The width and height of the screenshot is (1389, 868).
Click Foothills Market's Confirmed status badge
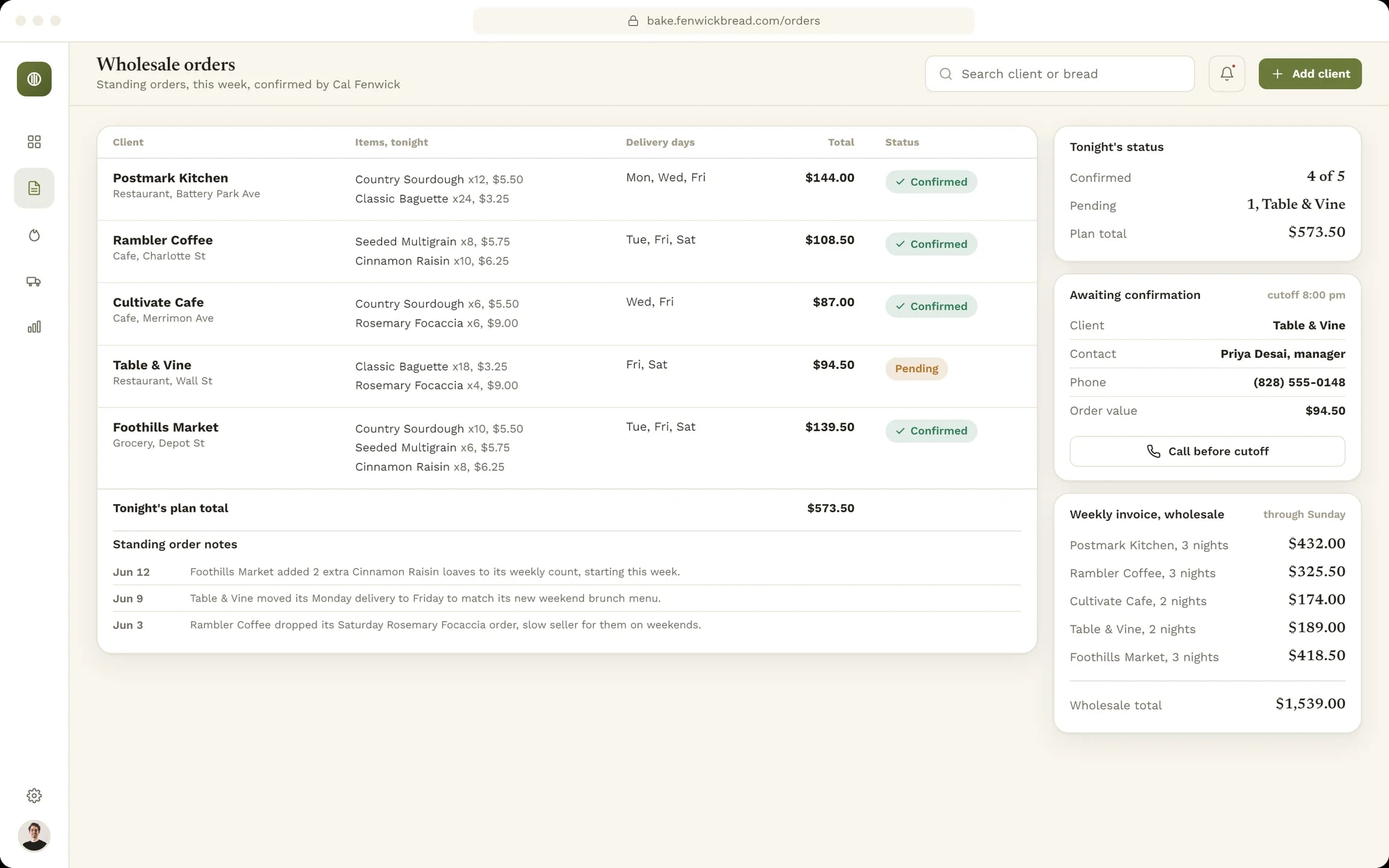(x=931, y=430)
